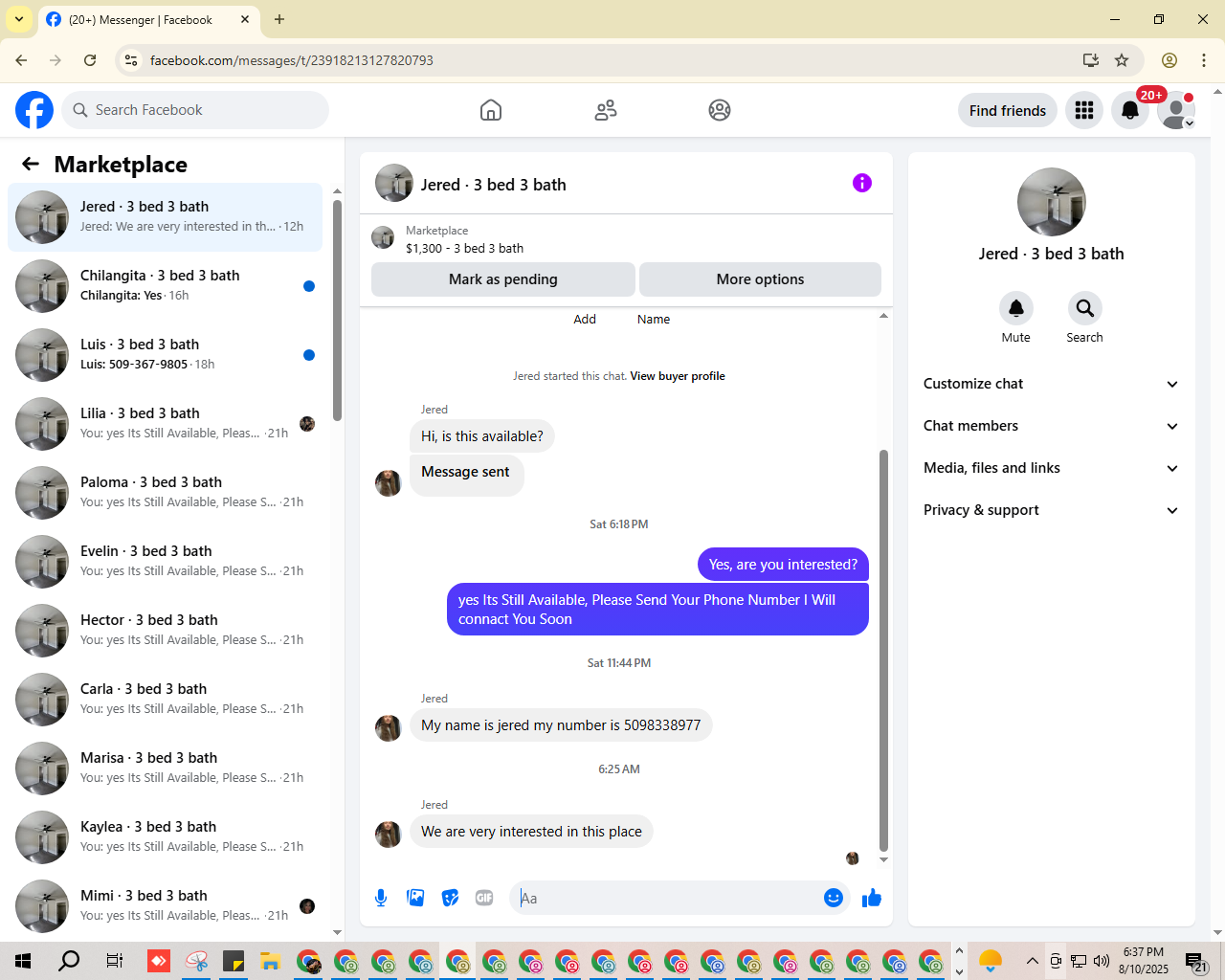
Task: Open the Luis 3 bed 3 bath chat
Action: coord(165,355)
